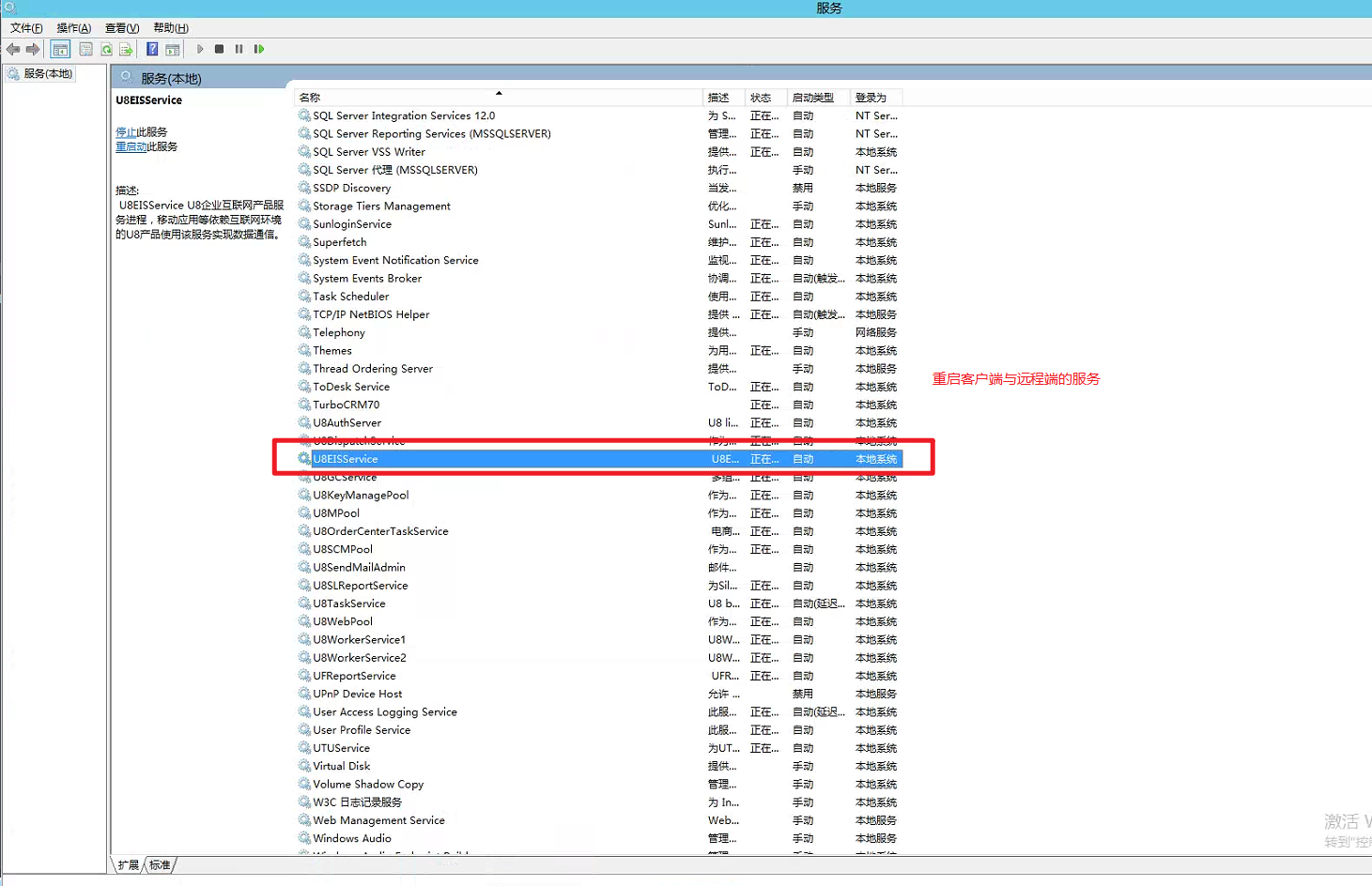The image size is (1372, 886).
Task: Show action pane with toolbar icon
Action: tap(173, 49)
